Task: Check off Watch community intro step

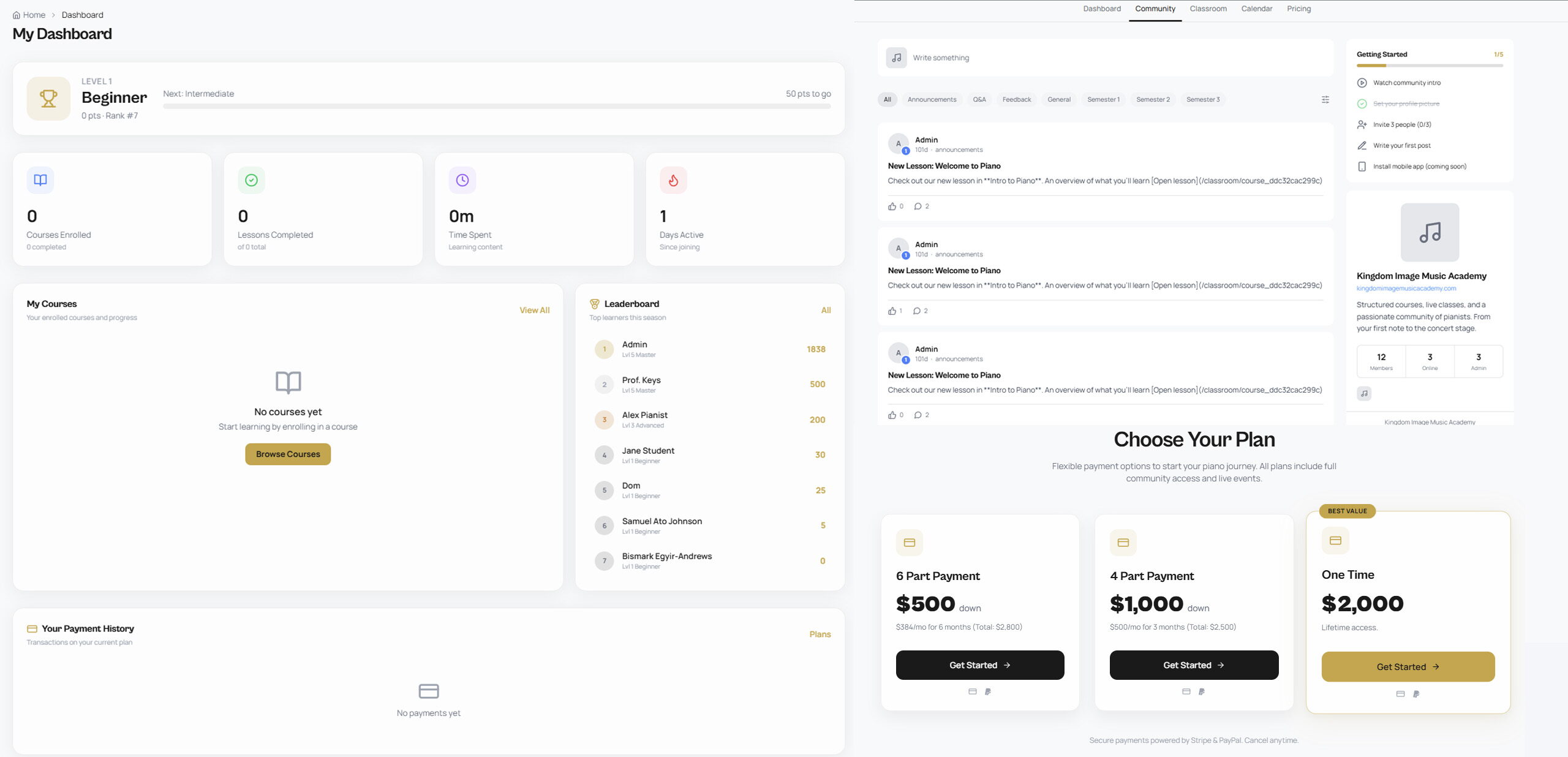Action: click(x=1362, y=83)
